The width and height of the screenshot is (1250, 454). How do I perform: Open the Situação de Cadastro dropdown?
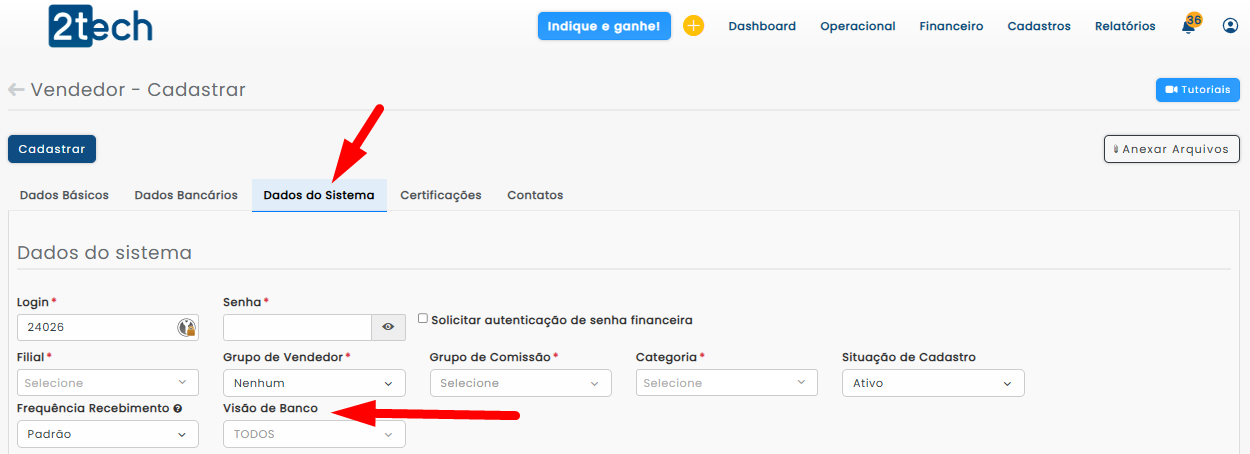(x=932, y=383)
